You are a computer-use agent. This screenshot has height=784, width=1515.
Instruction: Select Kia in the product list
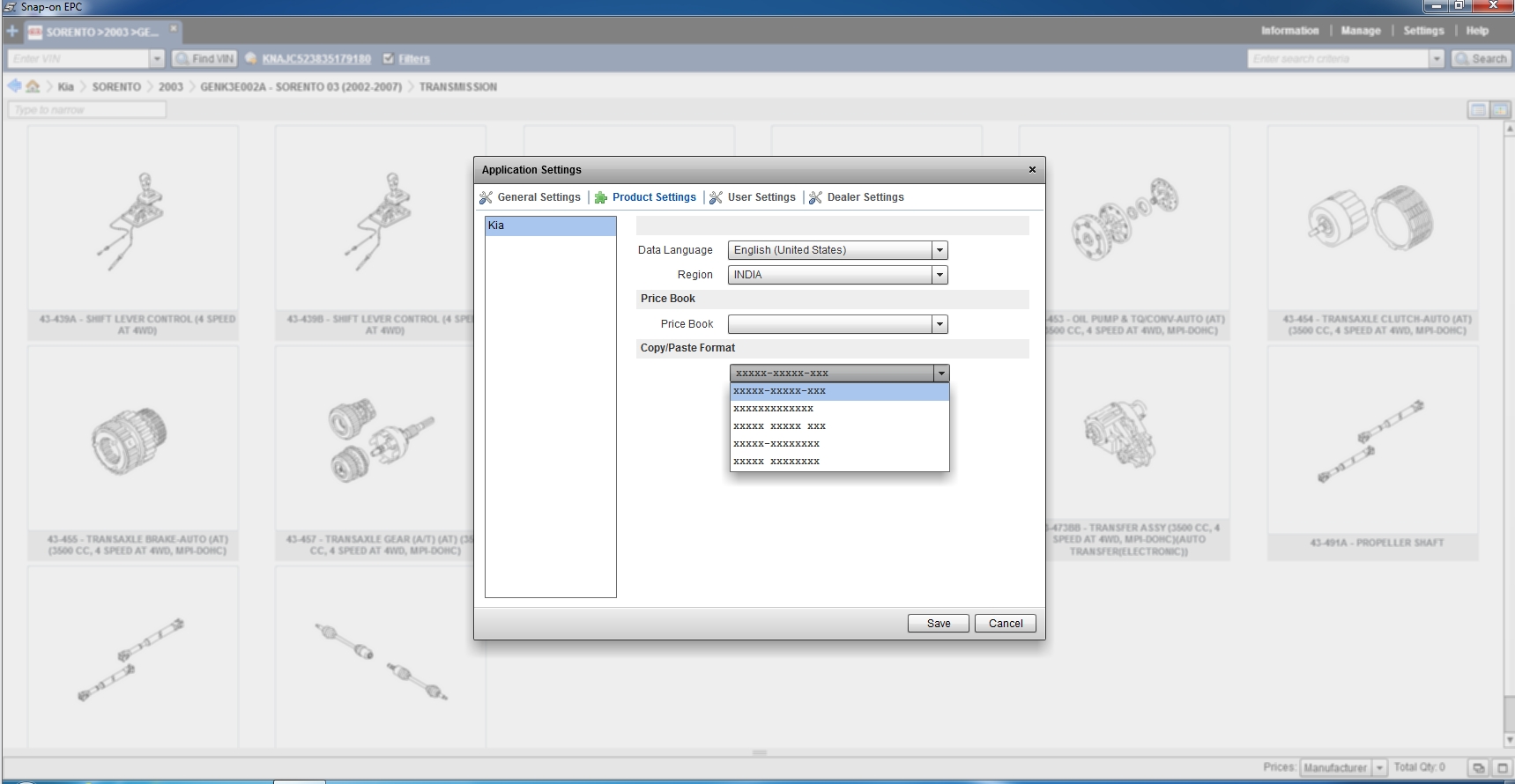click(x=551, y=226)
